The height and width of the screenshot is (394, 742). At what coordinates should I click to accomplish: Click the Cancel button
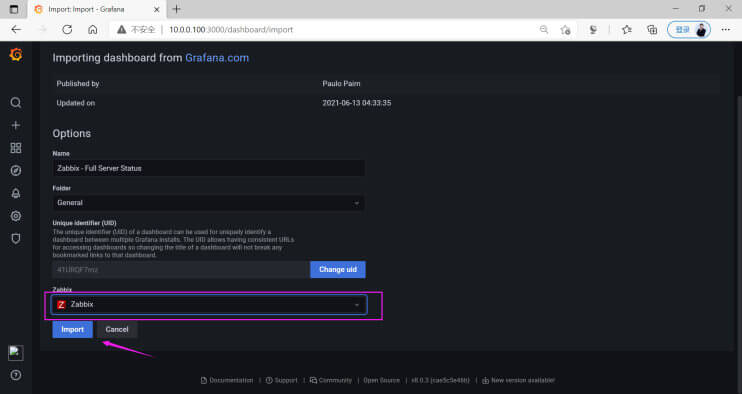pos(117,330)
